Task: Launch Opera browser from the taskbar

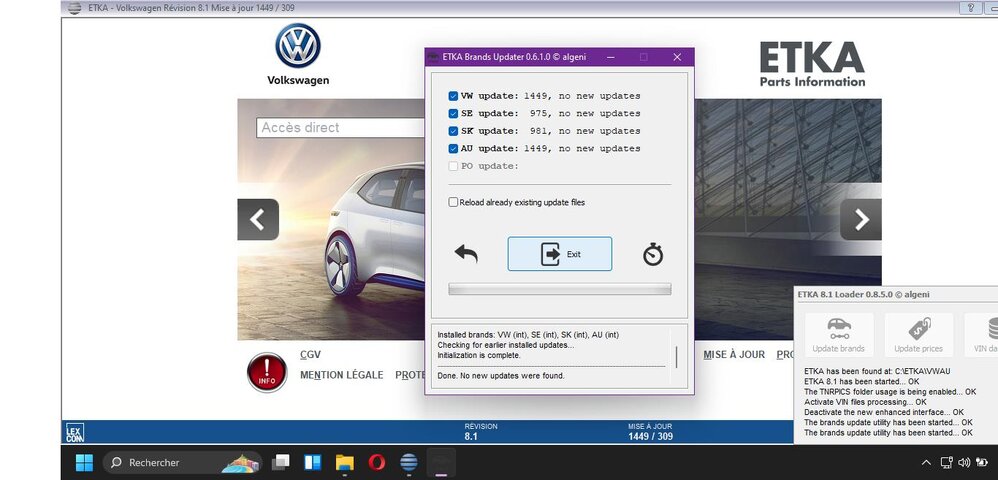Action: [x=376, y=462]
